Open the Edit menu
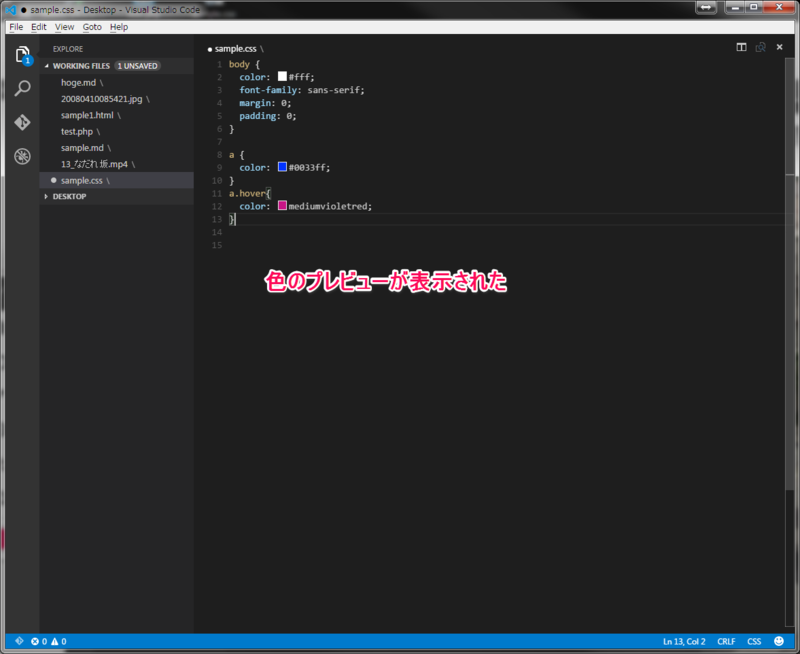 click(x=38, y=27)
